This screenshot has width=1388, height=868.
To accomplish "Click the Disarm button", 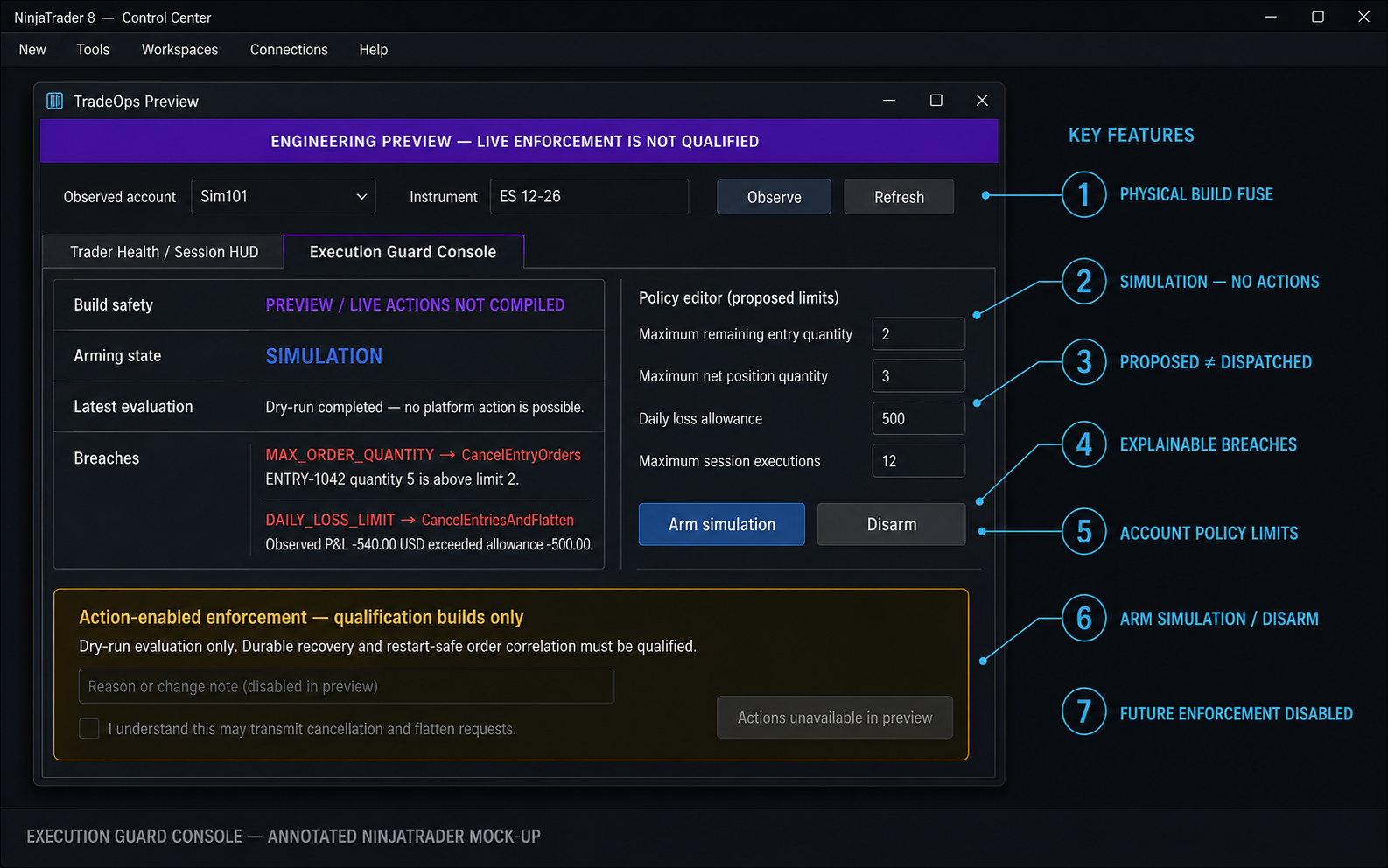I will [892, 524].
